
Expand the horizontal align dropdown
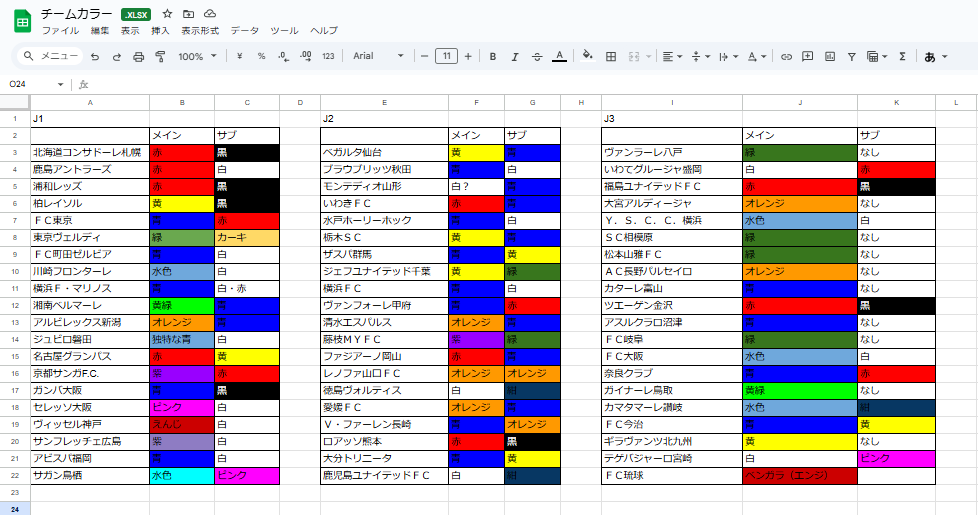(672, 56)
